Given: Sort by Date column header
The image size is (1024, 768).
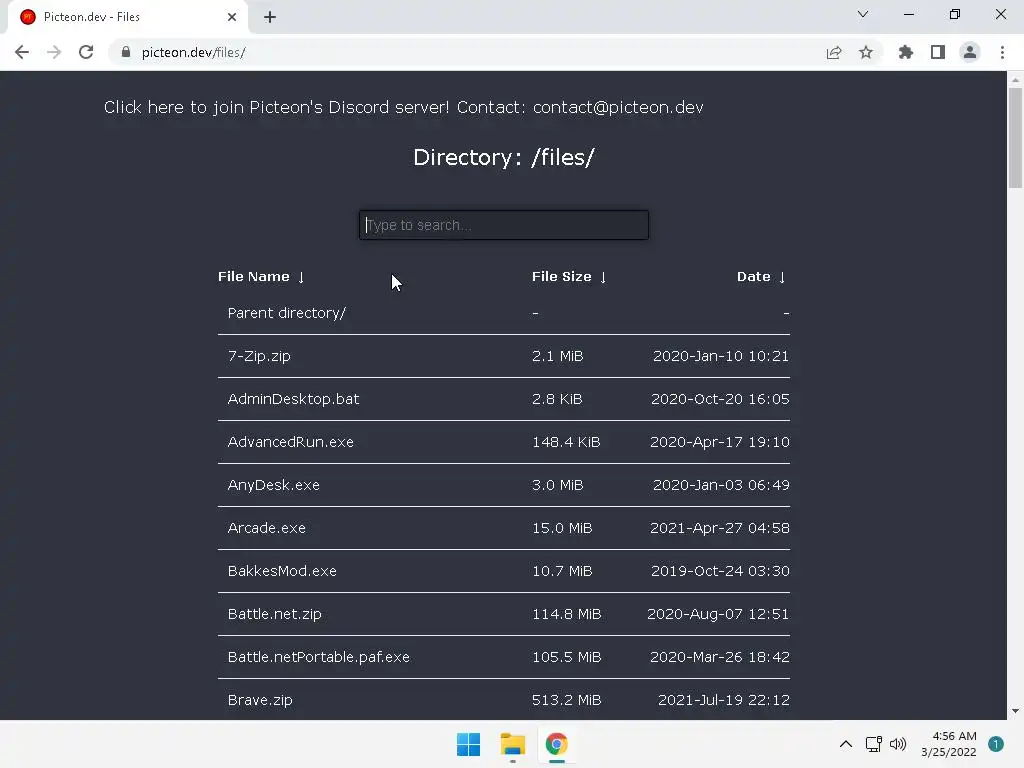Looking at the screenshot, I should tap(761, 277).
